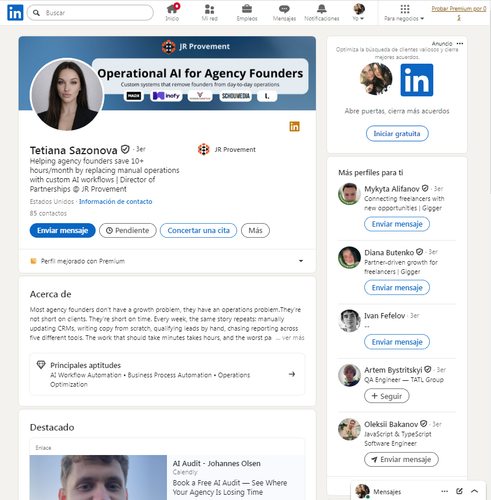Click verification badge beside Artem Bystritskyi

(x=428, y=369)
